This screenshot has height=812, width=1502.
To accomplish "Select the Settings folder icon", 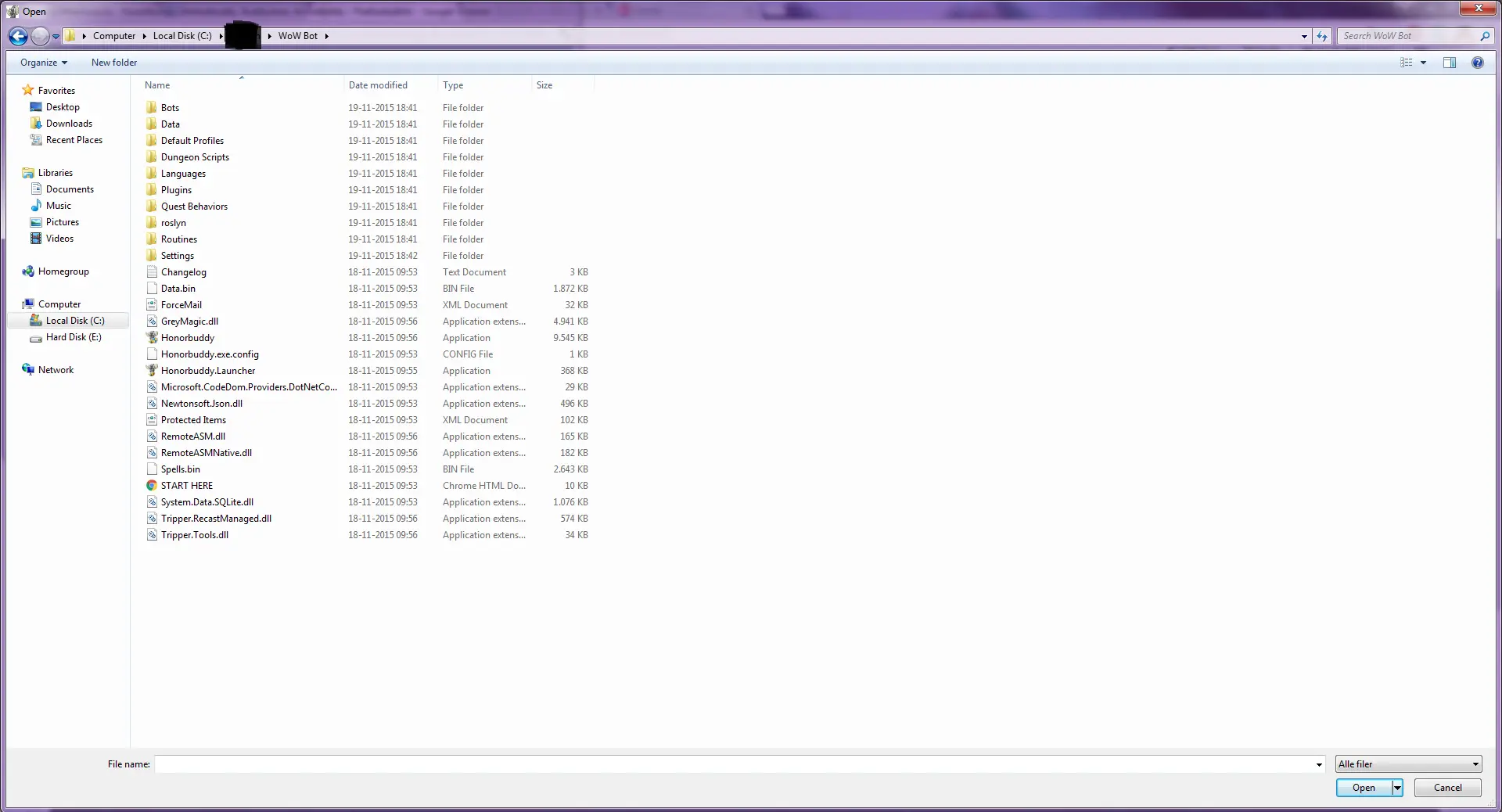I will pos(152,255).
